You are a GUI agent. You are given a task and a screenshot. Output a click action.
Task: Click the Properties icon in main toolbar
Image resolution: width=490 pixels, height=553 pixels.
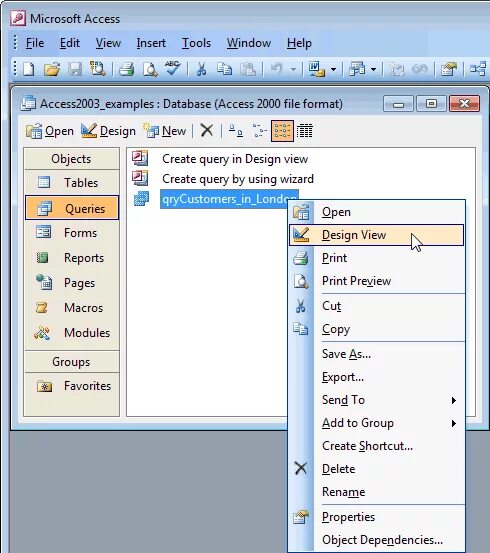(x=449, y=69)
